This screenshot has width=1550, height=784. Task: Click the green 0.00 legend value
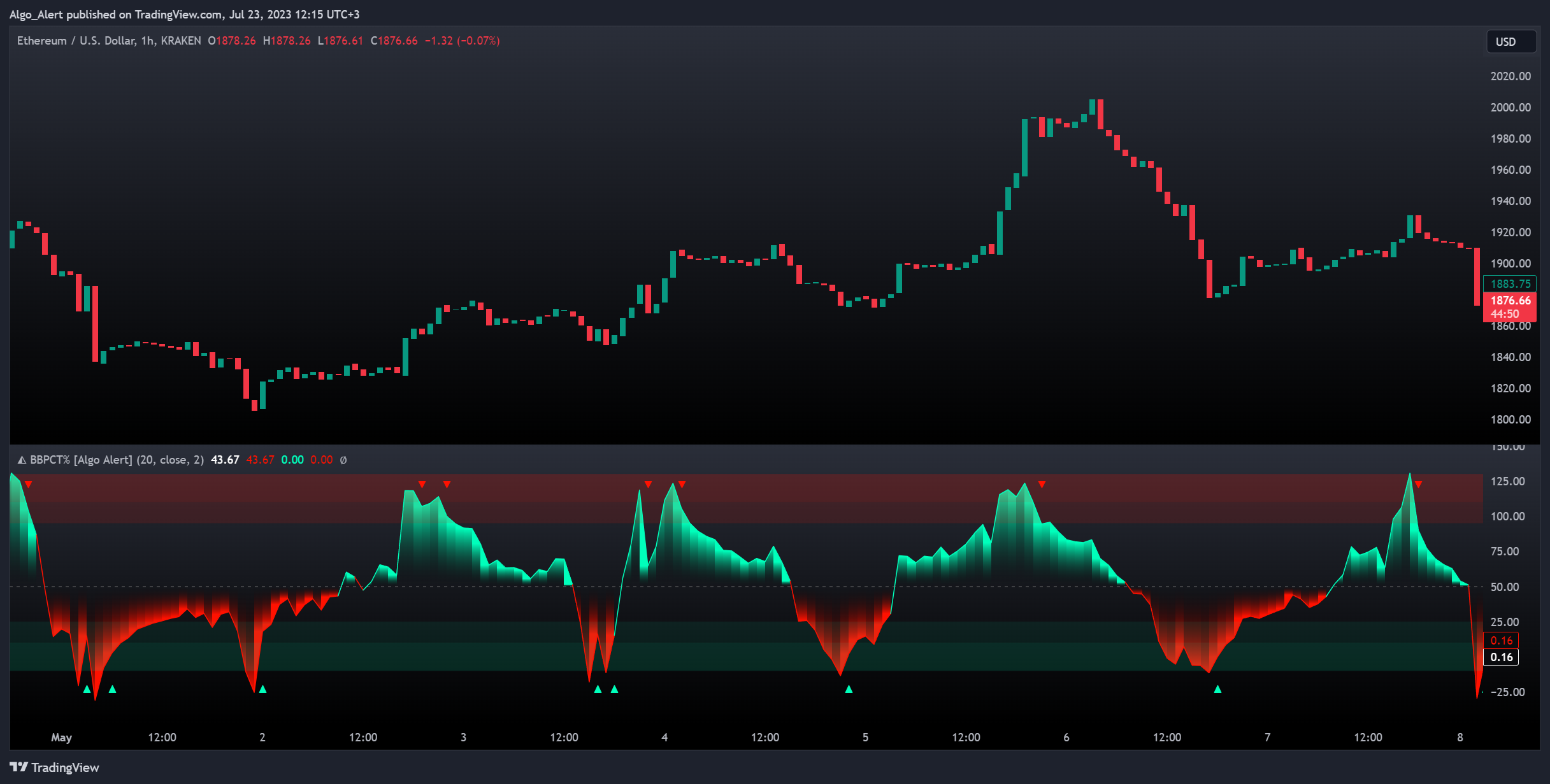(x=292, y=460)
